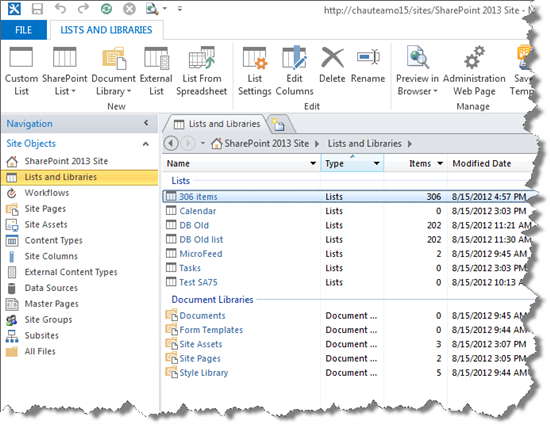Image resolution: width=550 pixels, height=424 pixels.
Task: Click the gray Stop icon in title bar
Action: pos(129,9)
